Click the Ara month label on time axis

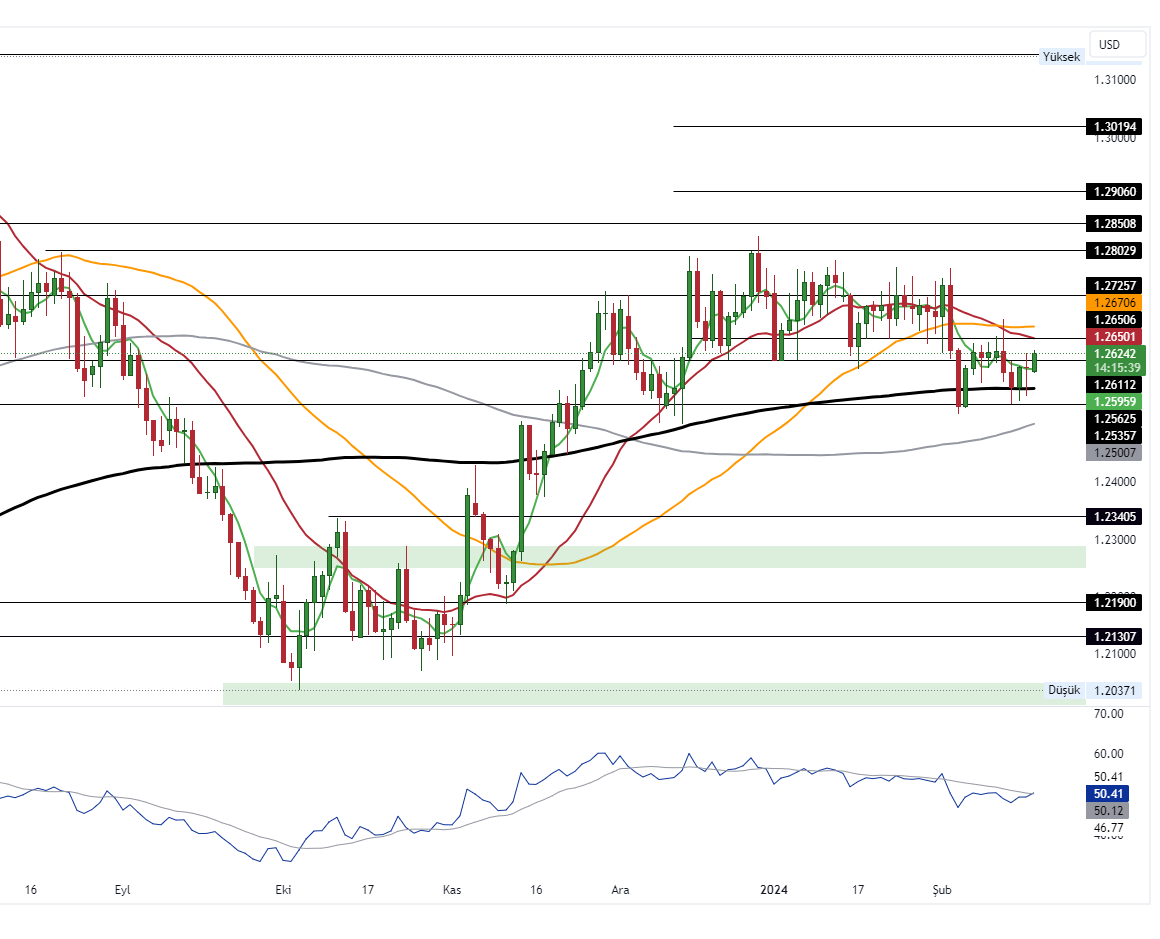point(620,889)
